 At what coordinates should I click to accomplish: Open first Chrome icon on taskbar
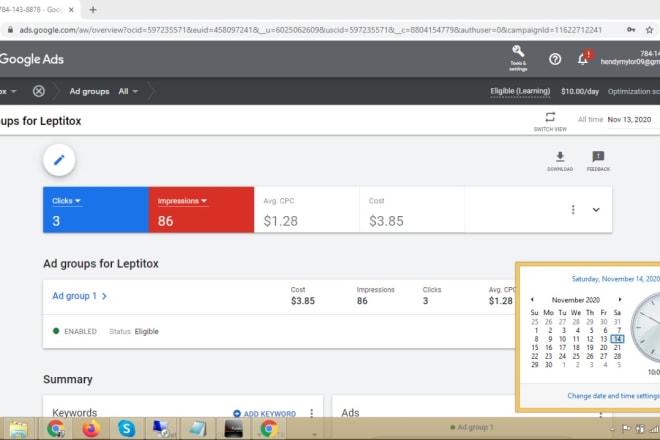pos(56,429)
